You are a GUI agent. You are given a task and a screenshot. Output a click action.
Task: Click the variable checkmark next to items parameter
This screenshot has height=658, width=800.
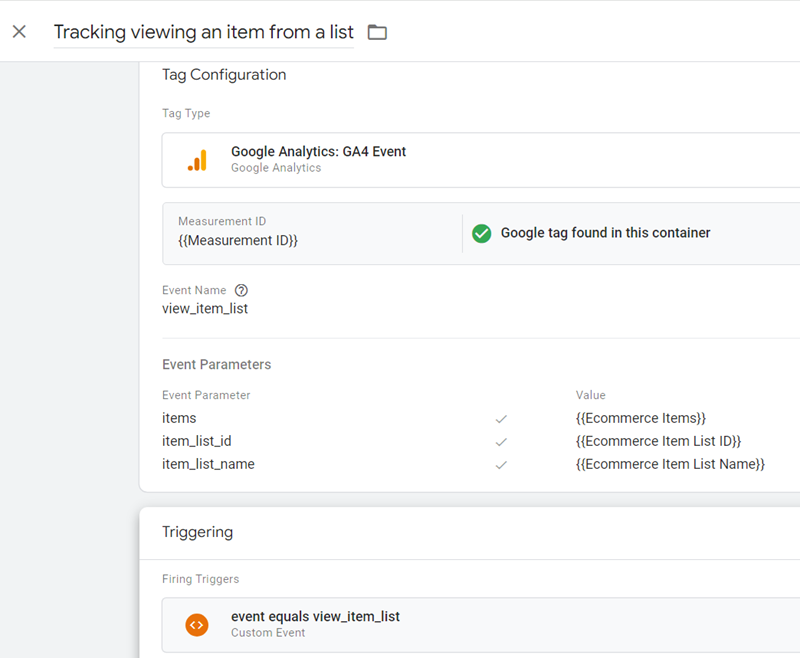502,418
